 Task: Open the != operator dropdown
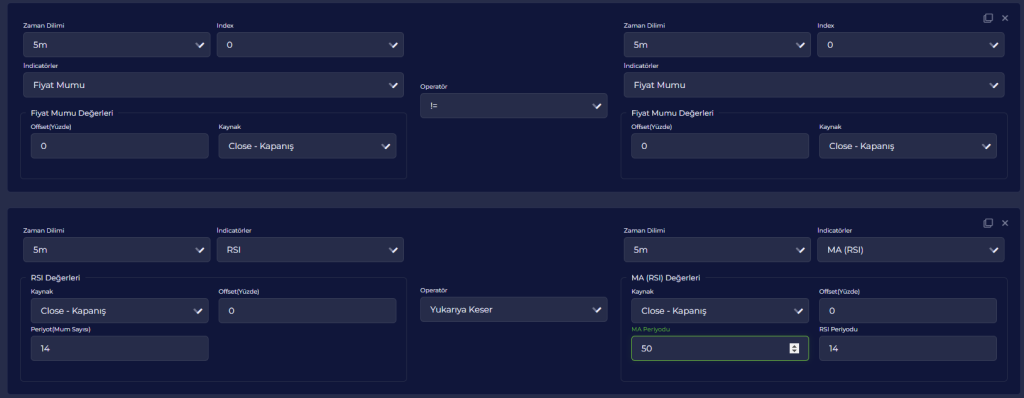point(513,106)
